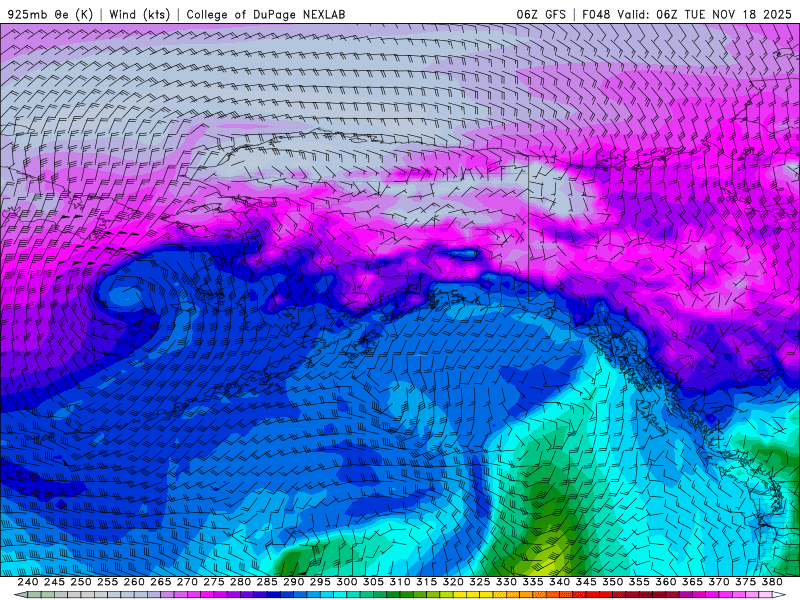Click the 325 value on the color scale
The image size is (800, 600).
[479, 582]
